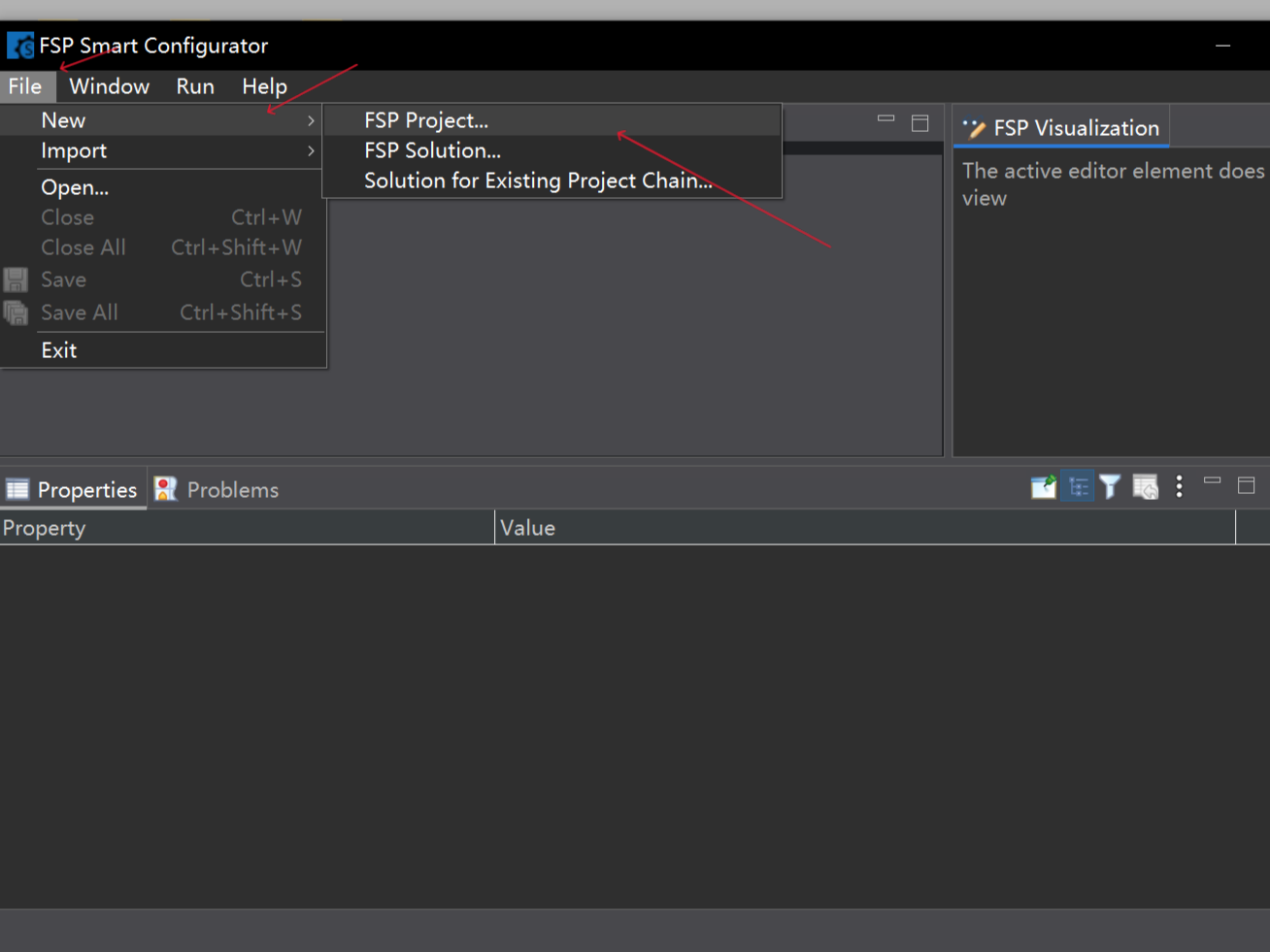Click the Save entry with disk icon
1270x952 pixels.
[163, 279]
